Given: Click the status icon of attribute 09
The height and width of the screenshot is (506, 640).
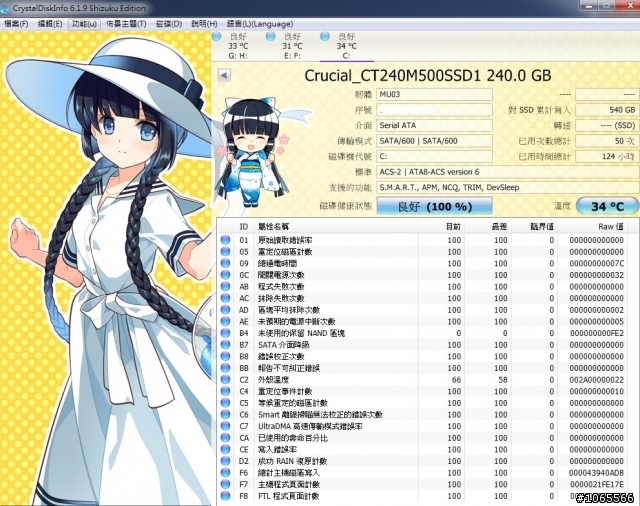Looking at the screenshot, I should (225, 263).
